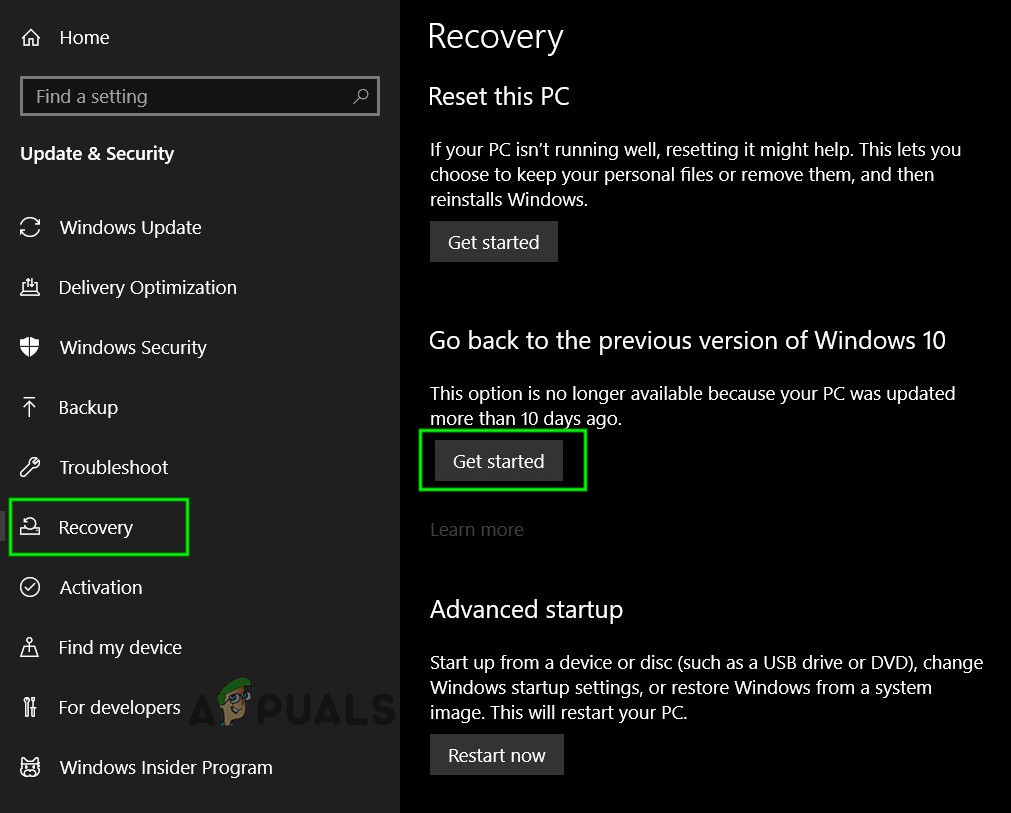The height and width of the screenshot is (813, 1011).
Task: Open the Learn more link
Action: (476, 529)
